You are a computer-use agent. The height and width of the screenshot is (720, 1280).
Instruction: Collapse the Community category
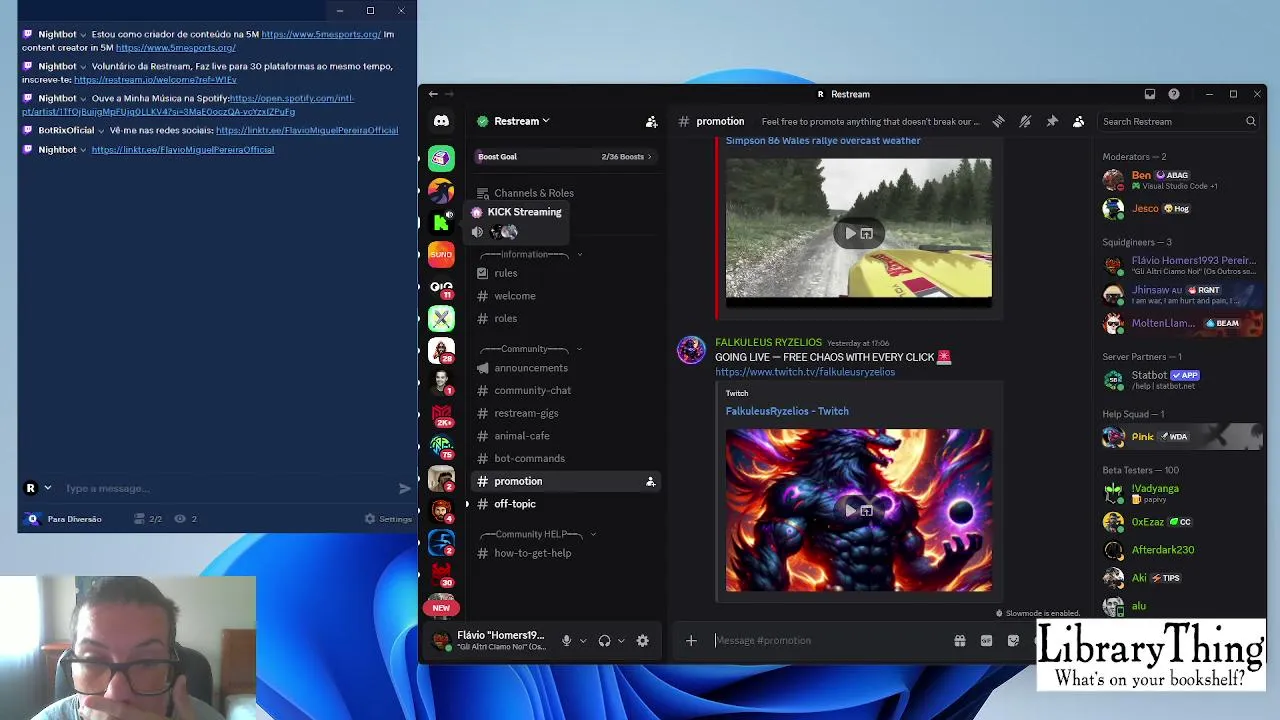[x=530, y=349]
